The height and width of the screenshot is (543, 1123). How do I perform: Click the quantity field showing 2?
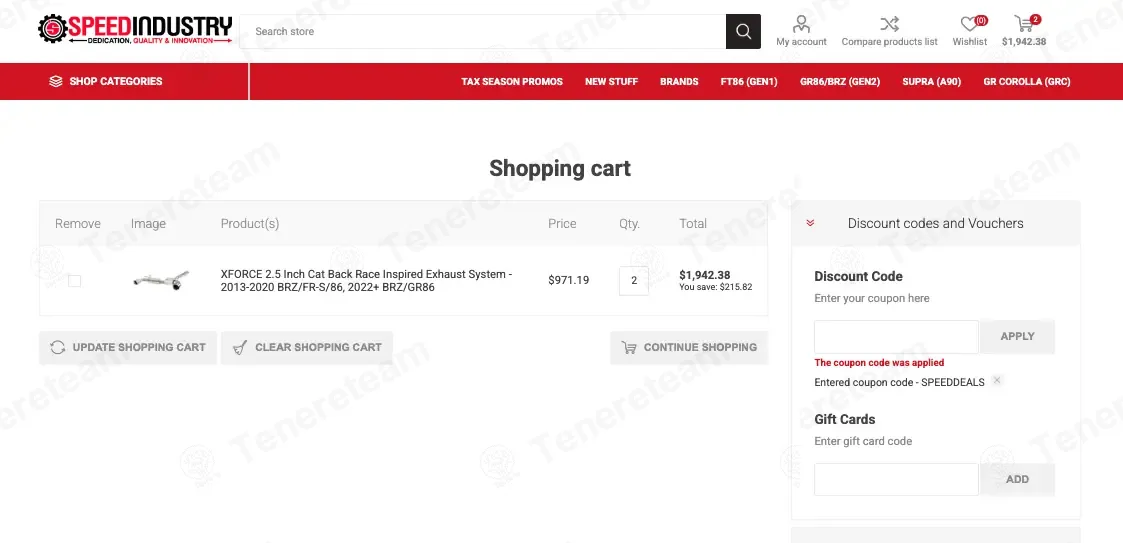pos(634,281)
